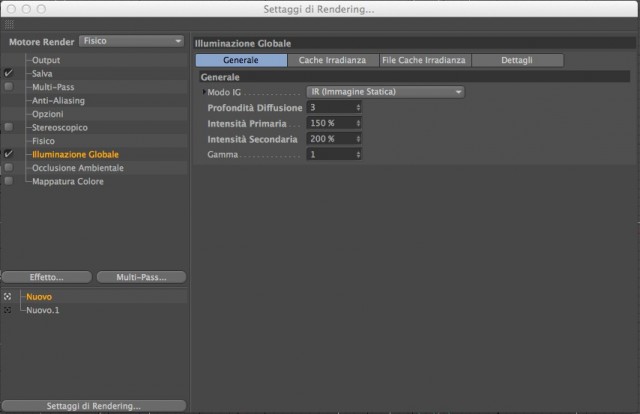The width and height of the screenshot is (640, 414).
Task: Select Multi-Pass in the settings list
Action: (x=53, y=87)
